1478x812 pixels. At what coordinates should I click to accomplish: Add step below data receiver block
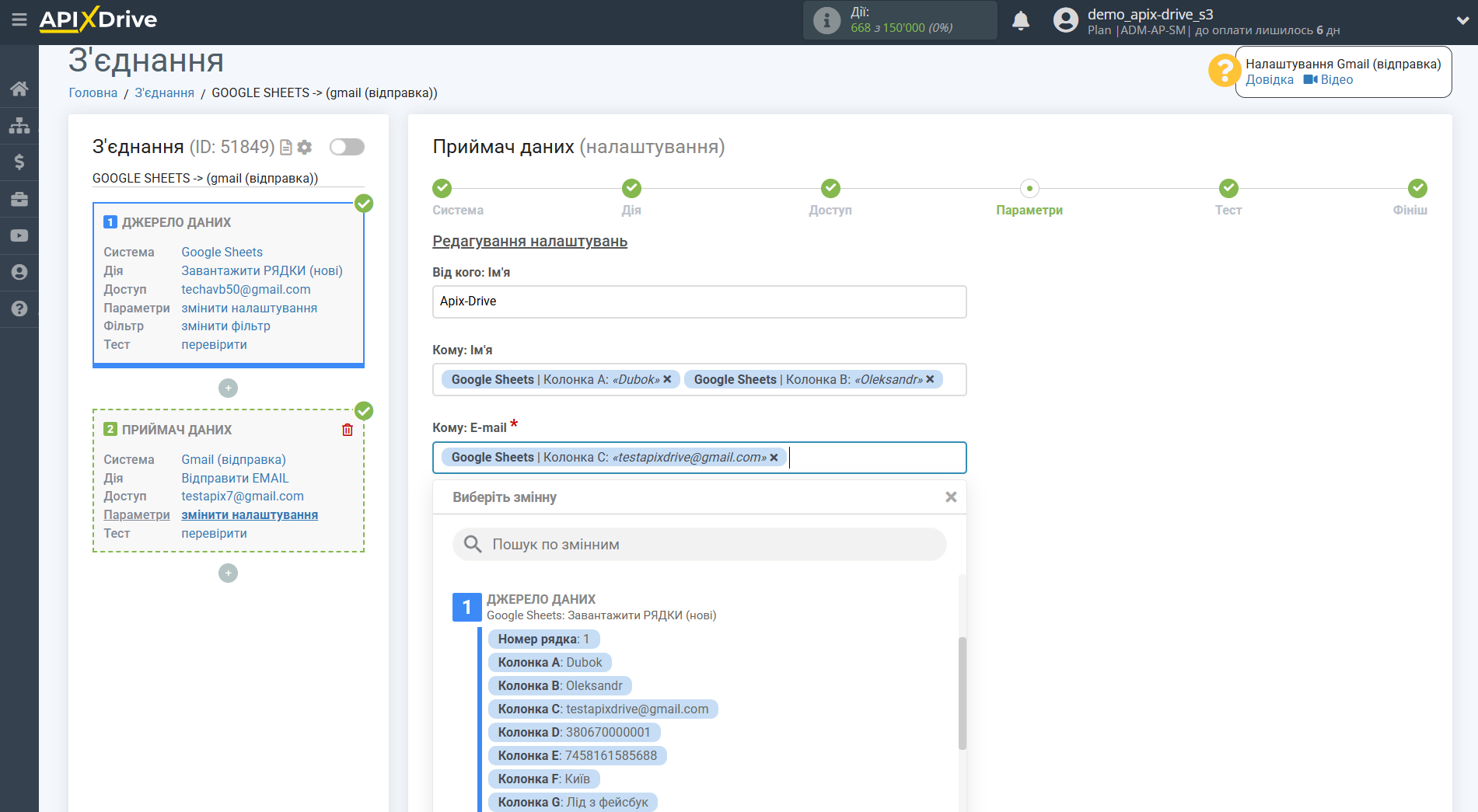(228, 573)
